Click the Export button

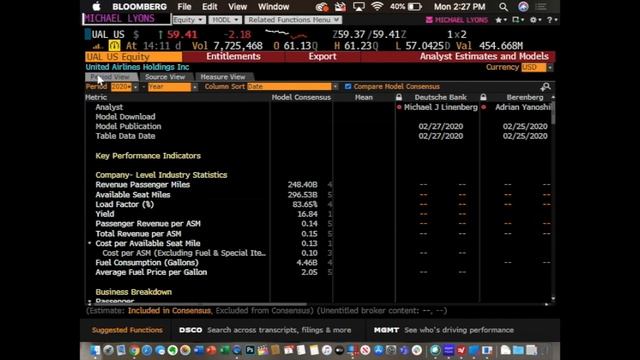(x=322, y=56)
